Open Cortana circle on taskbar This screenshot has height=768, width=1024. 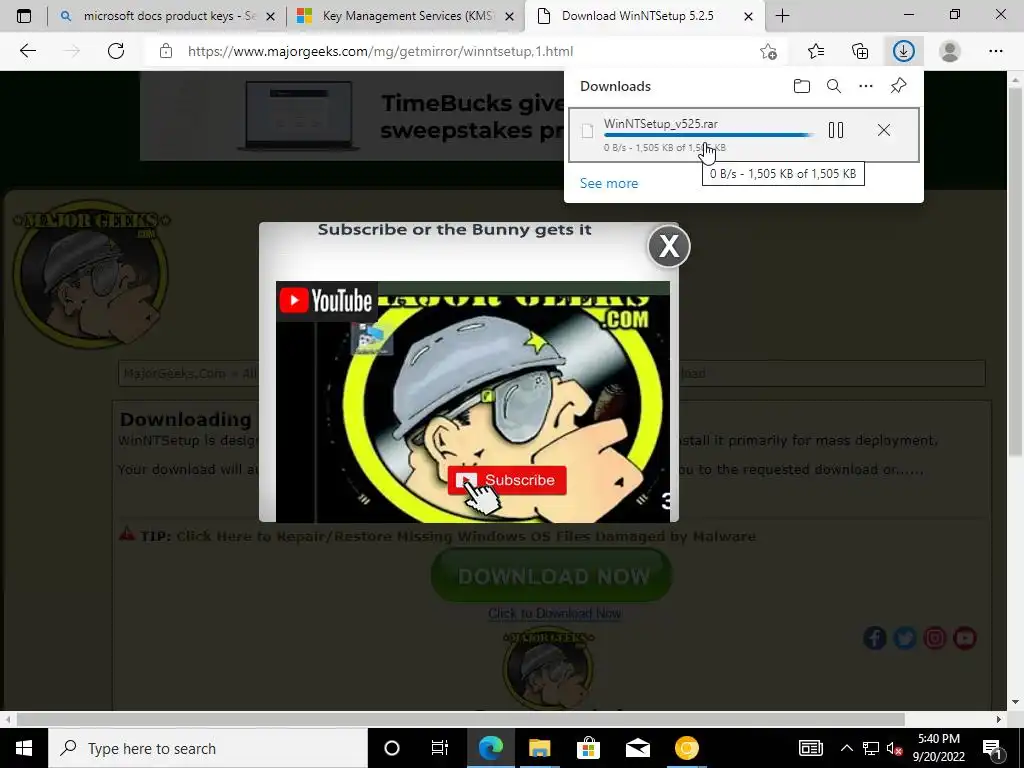click(x=392, y=748)
